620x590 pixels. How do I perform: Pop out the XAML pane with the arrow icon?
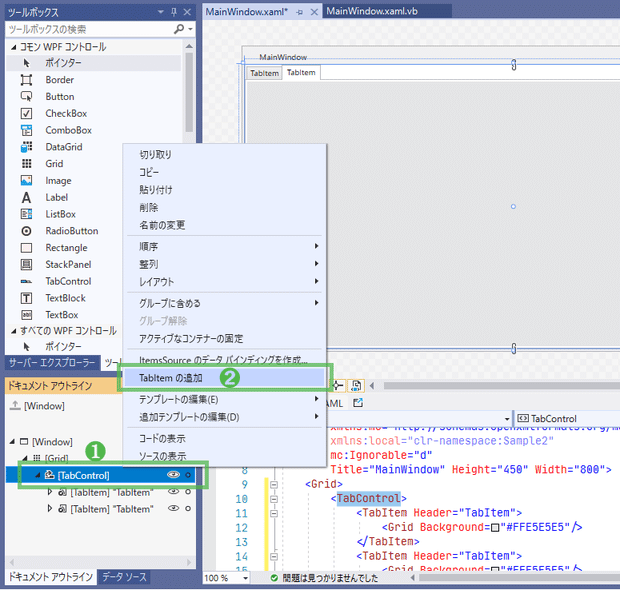[x=358, y=403]
